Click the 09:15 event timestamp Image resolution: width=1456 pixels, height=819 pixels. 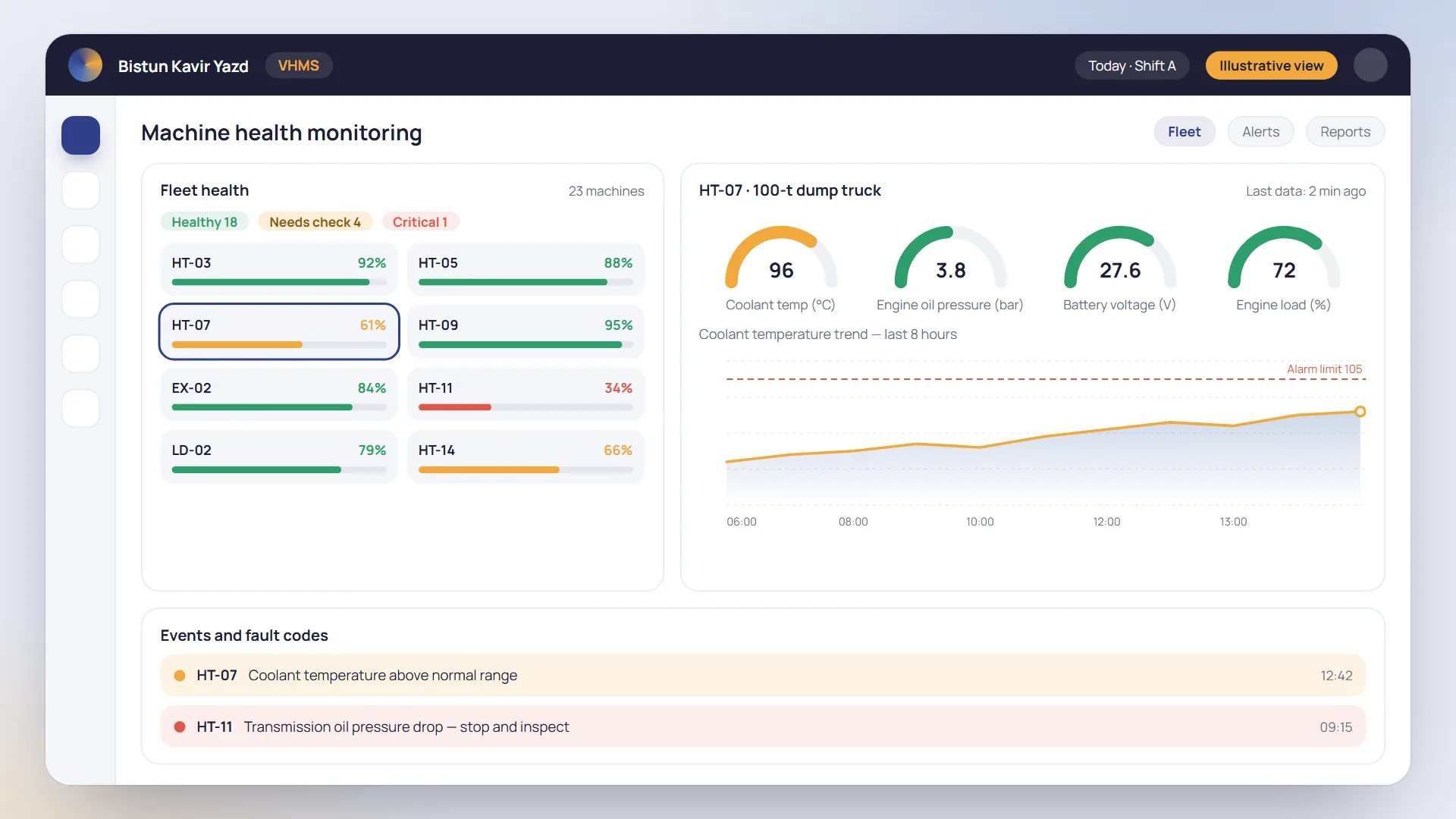point(1335,727)
